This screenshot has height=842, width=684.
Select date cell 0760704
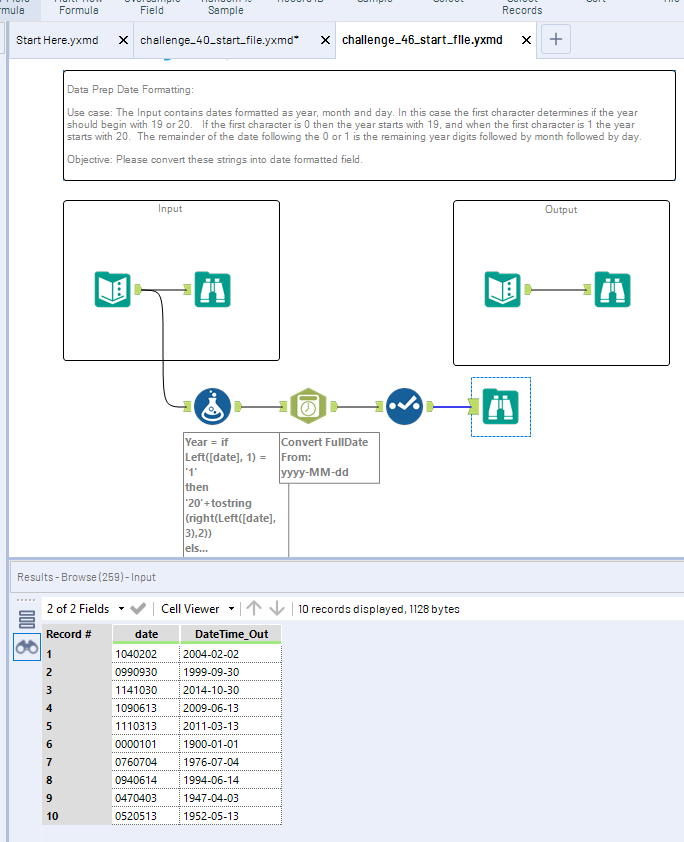click(146, 762)
